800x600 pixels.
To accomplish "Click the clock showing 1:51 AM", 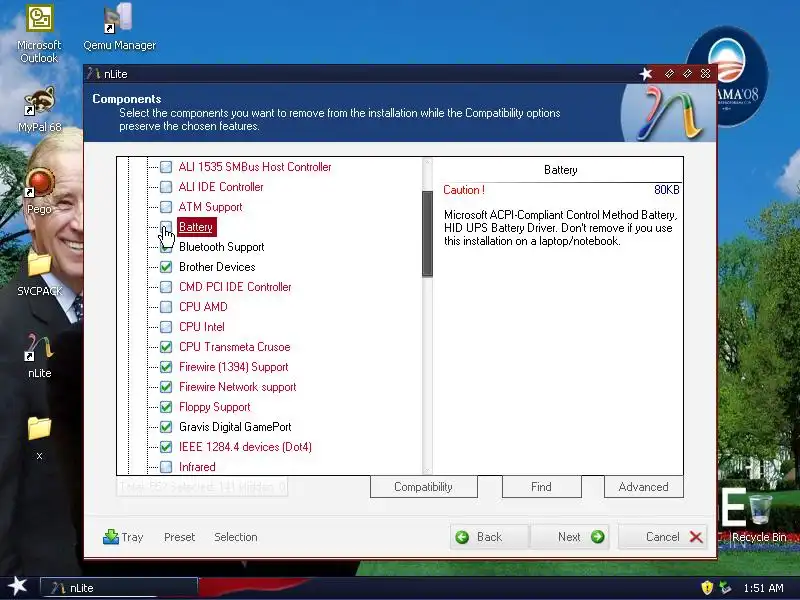I will (763, 588).
